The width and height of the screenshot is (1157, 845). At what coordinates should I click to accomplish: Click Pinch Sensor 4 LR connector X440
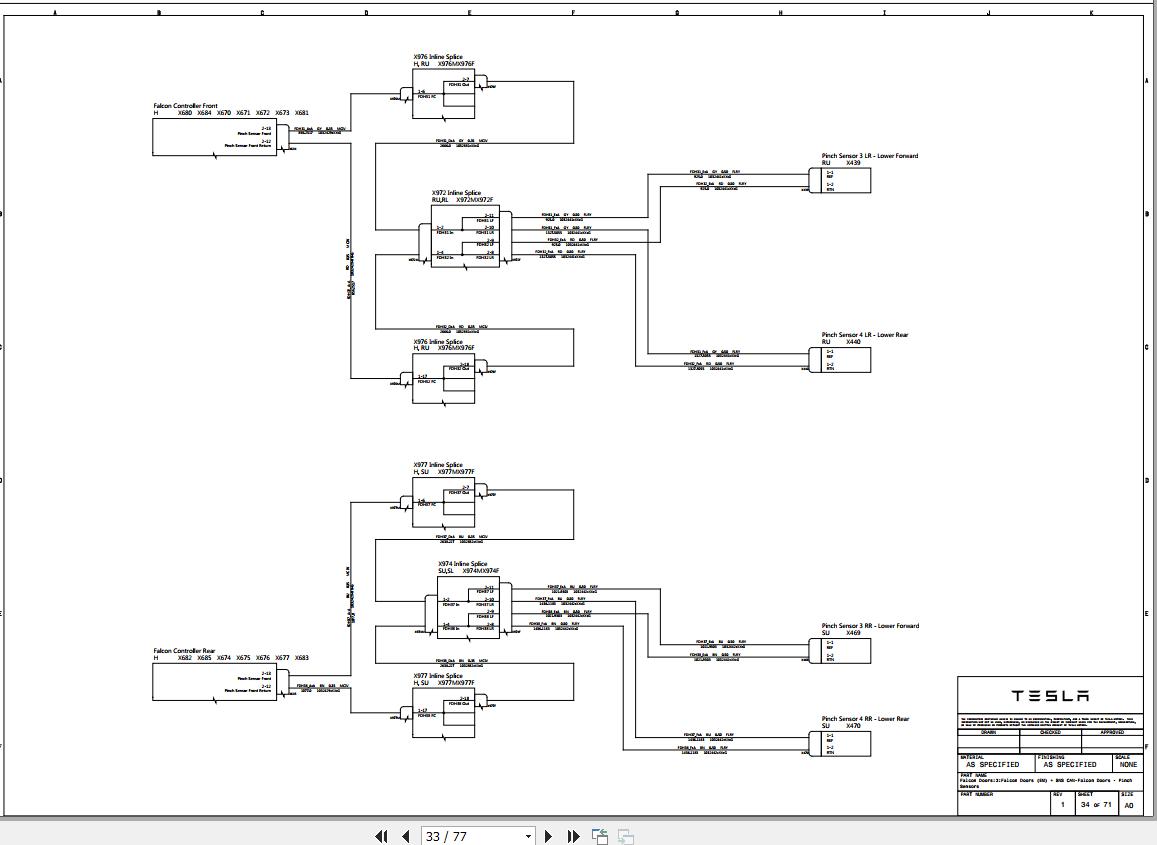click(x=840, y=358)
